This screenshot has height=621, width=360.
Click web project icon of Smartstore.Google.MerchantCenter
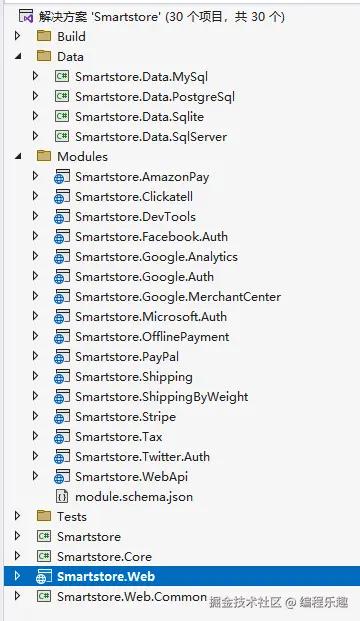pyautogui.click(x=62, y=297)
